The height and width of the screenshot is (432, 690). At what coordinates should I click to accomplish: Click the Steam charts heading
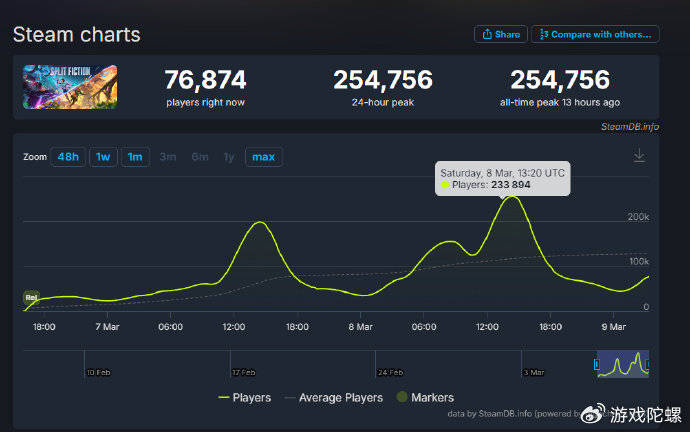[77, 34]
